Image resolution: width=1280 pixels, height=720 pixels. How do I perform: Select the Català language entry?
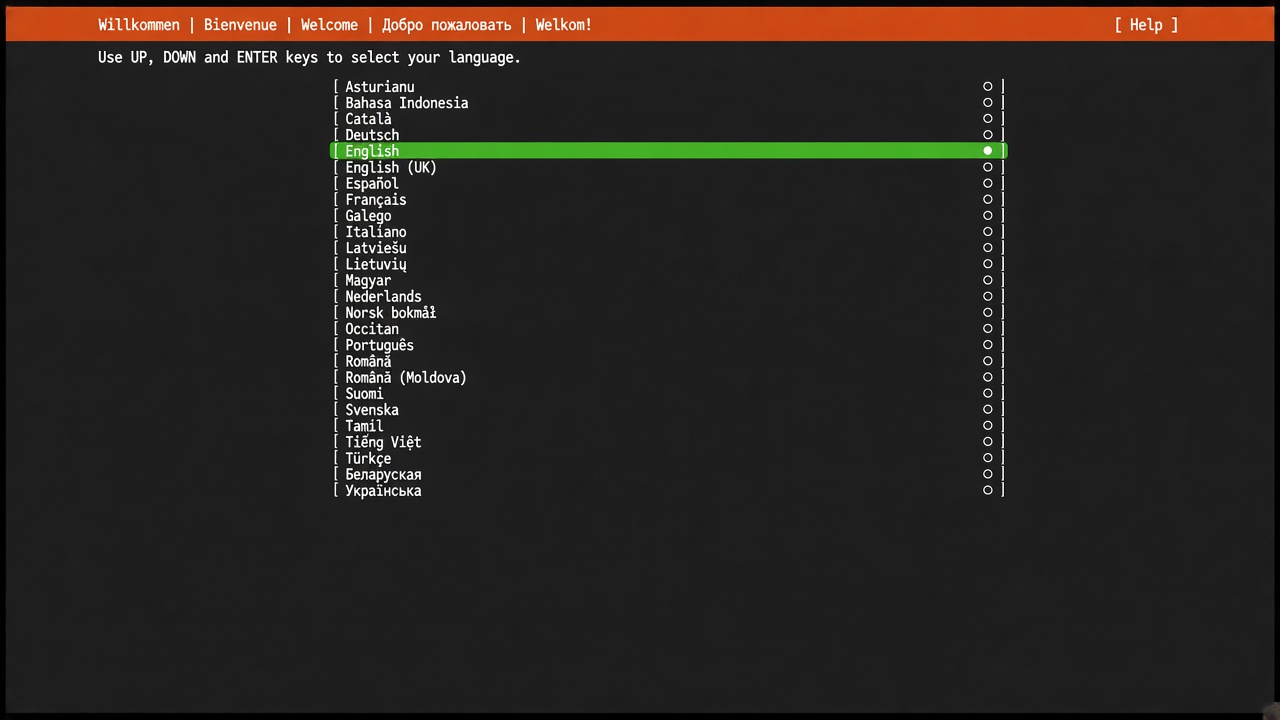(x=668, y=119)
